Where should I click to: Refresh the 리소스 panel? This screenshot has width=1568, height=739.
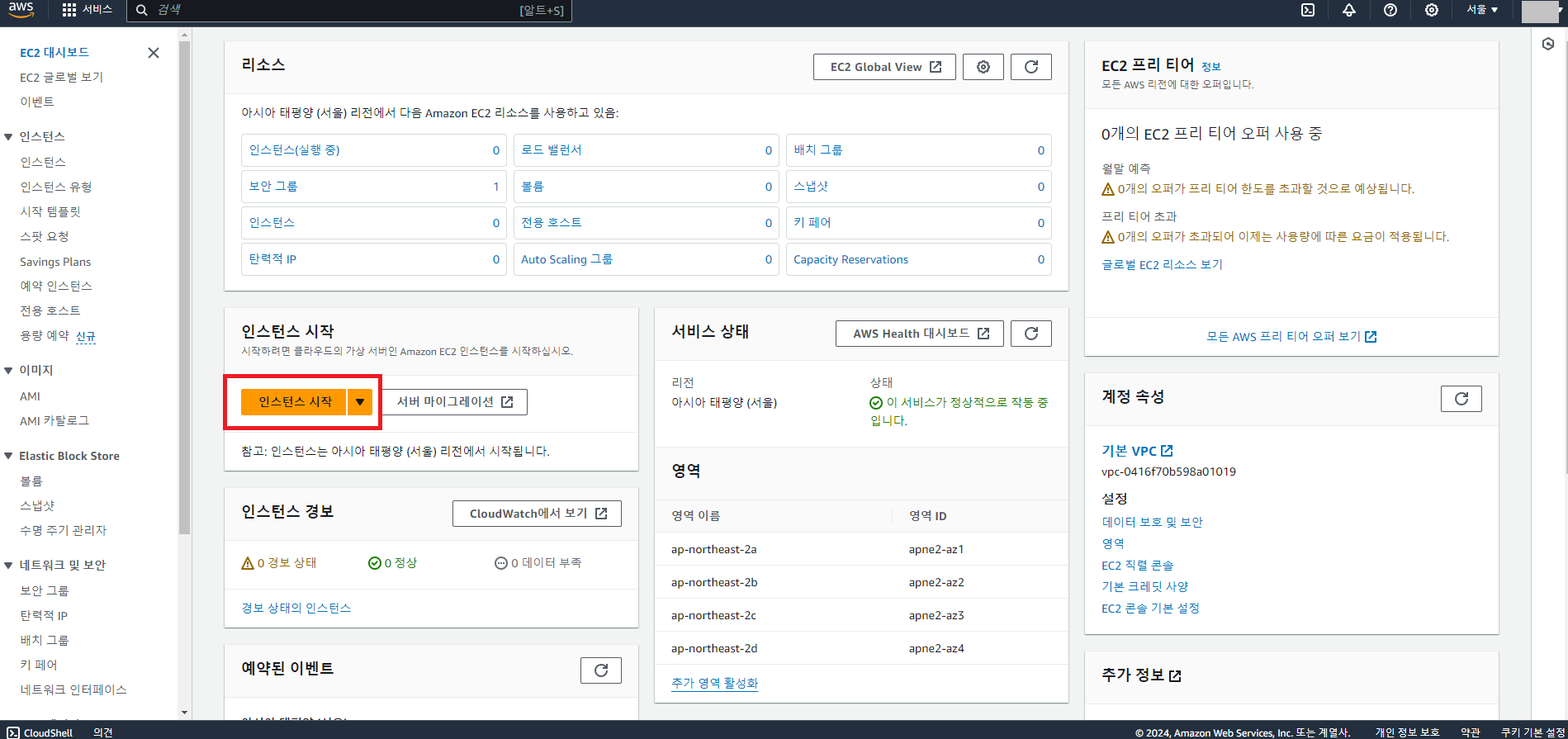click(x=1031, y=67)
